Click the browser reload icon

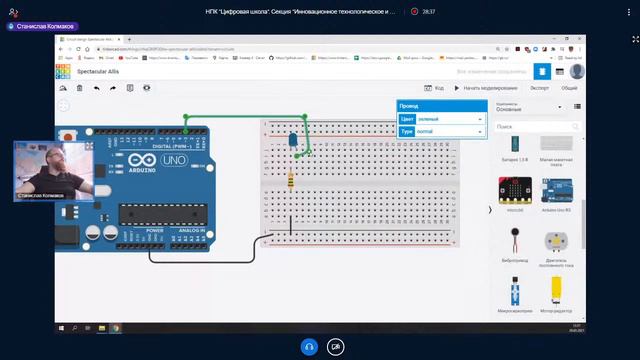(78, 49)
